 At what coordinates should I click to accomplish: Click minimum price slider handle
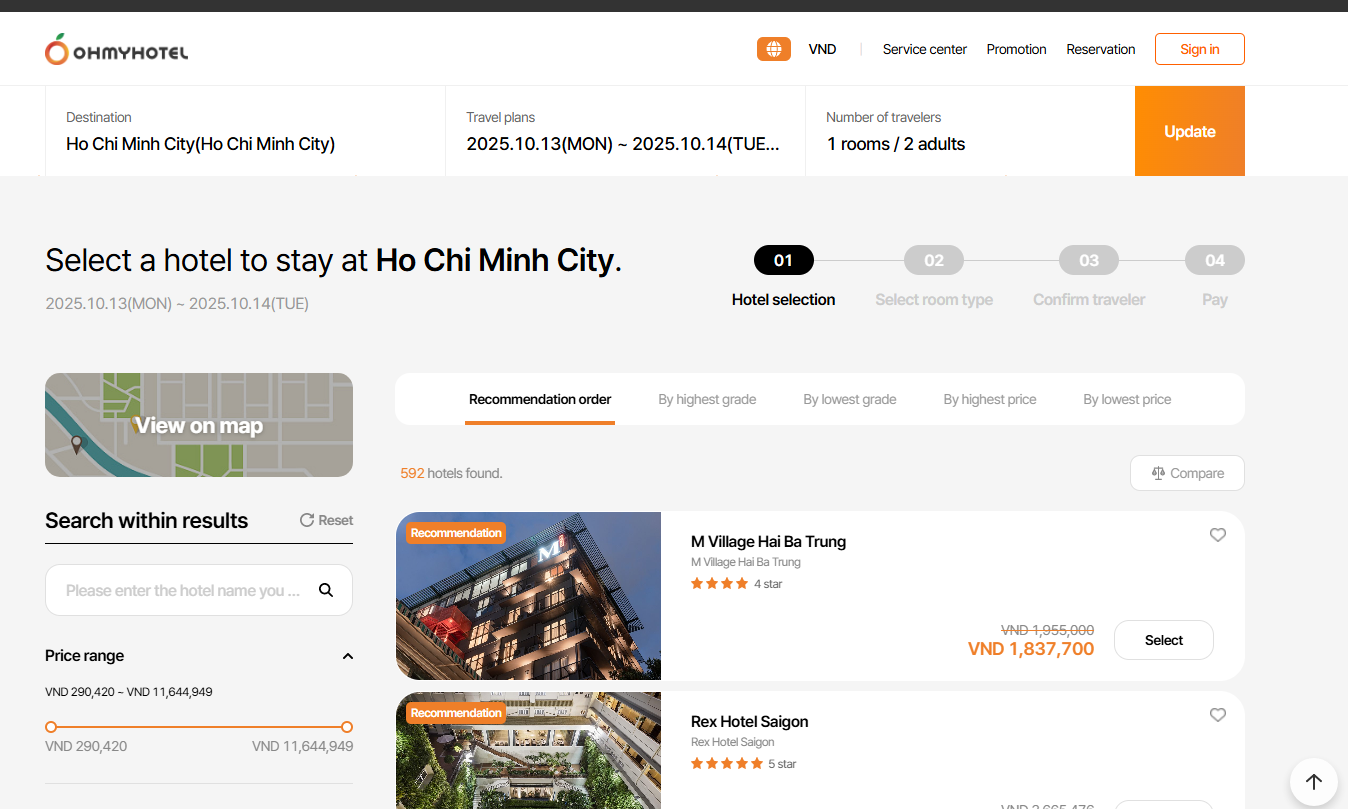click(51, 727)
